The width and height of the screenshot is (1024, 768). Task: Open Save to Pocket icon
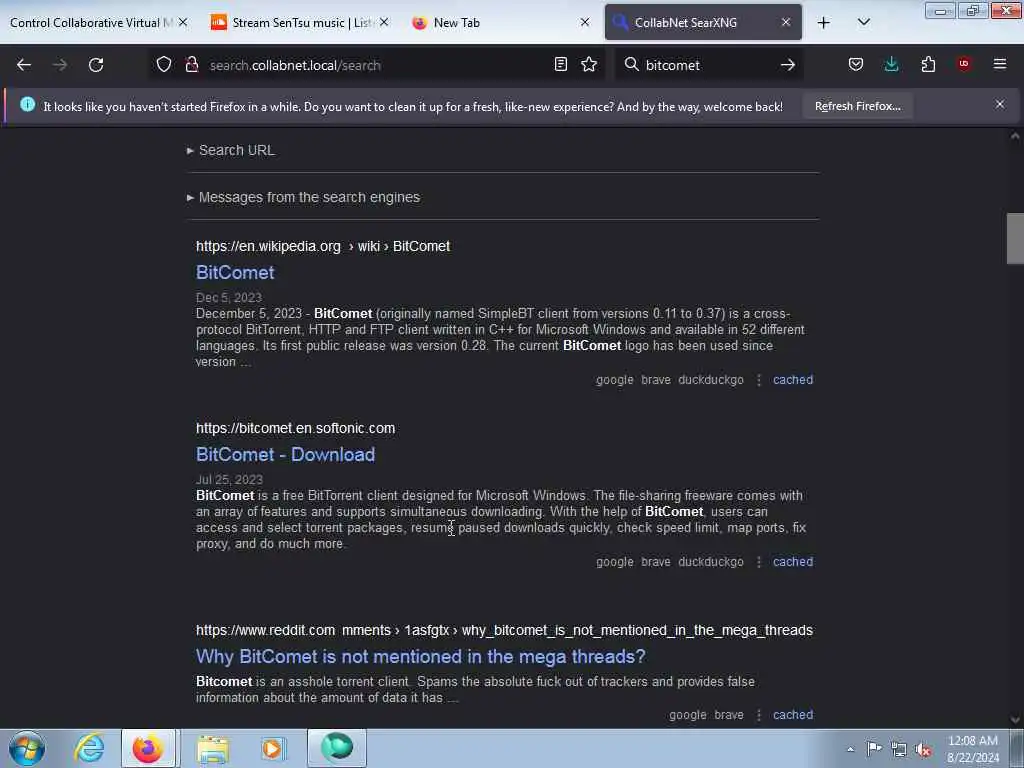click(856, 64)
